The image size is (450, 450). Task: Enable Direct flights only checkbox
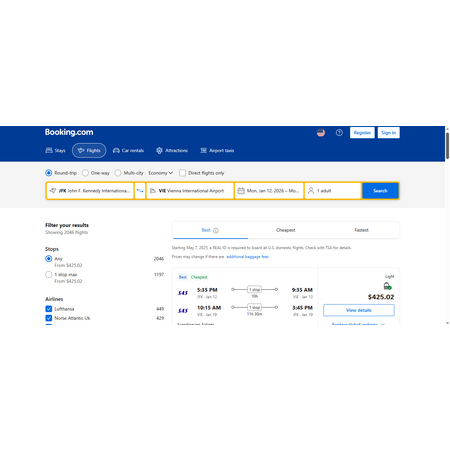pos(182,173)
